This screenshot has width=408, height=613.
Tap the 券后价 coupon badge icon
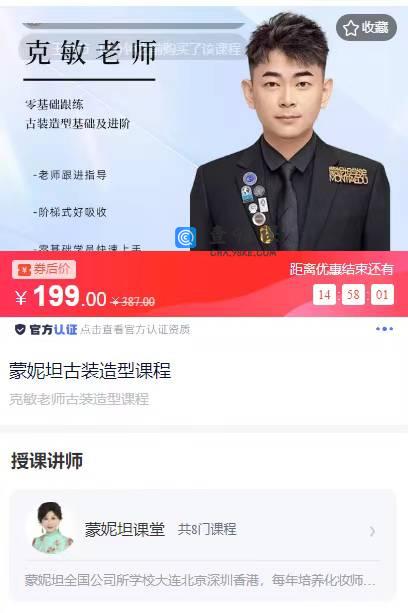[25, 269]
